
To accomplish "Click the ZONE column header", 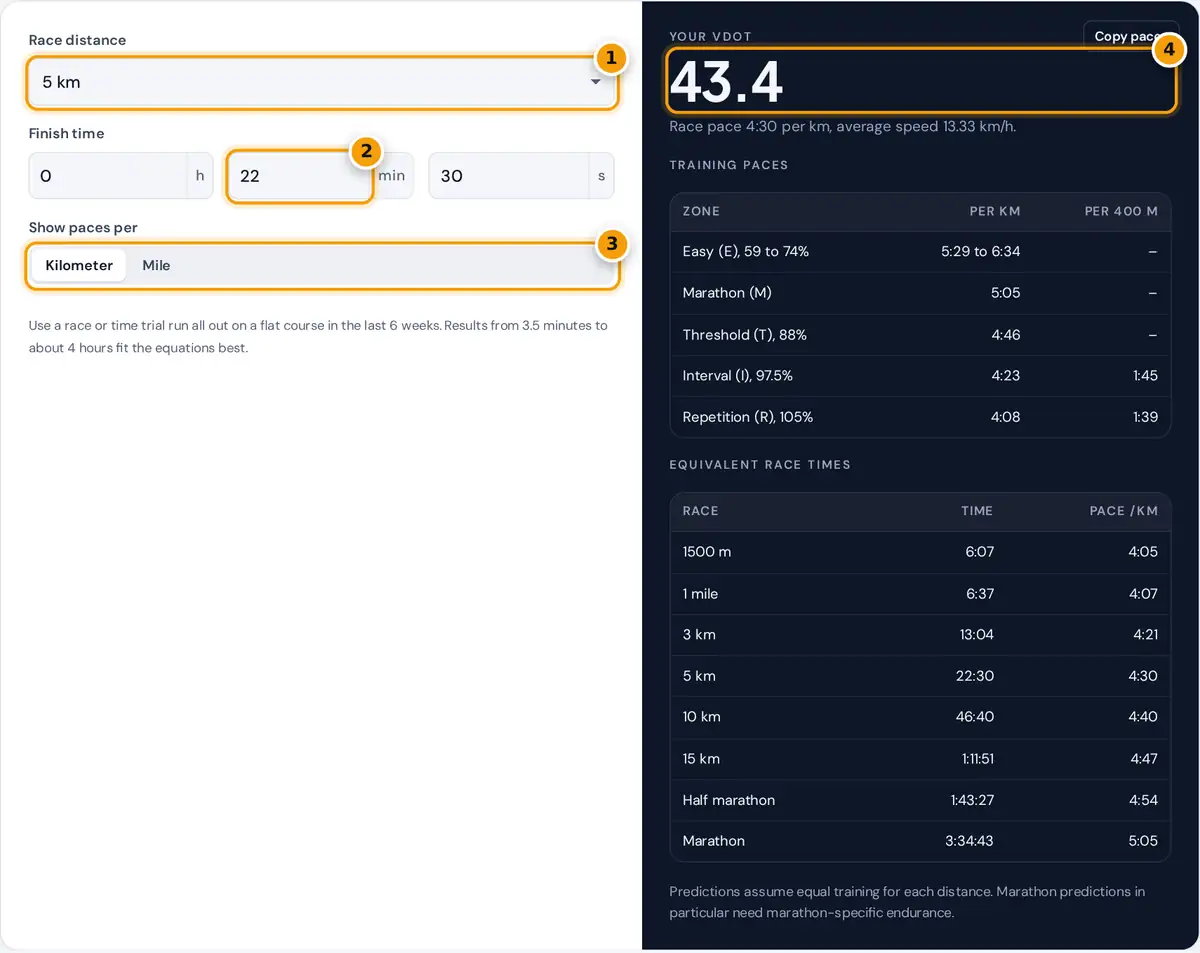I will point(701,212).
